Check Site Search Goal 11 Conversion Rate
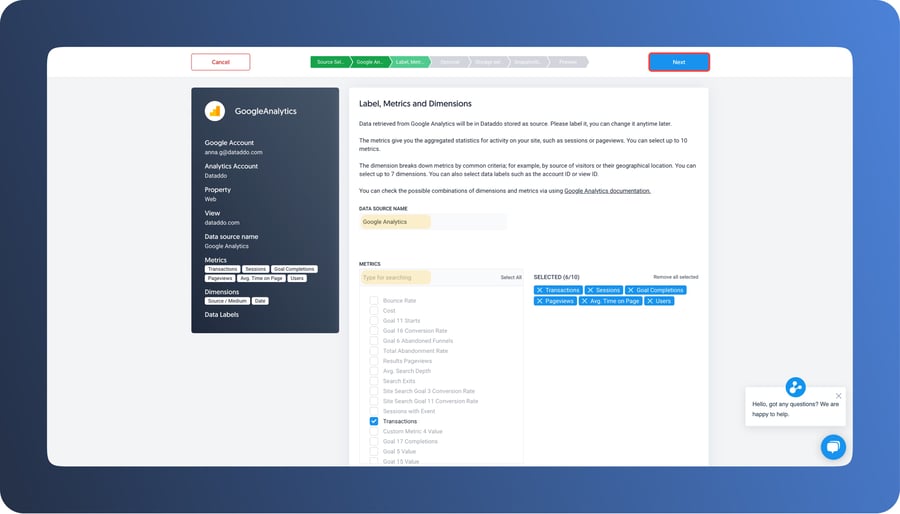Viewport: 900px width, 514px height. pos(374,401)
